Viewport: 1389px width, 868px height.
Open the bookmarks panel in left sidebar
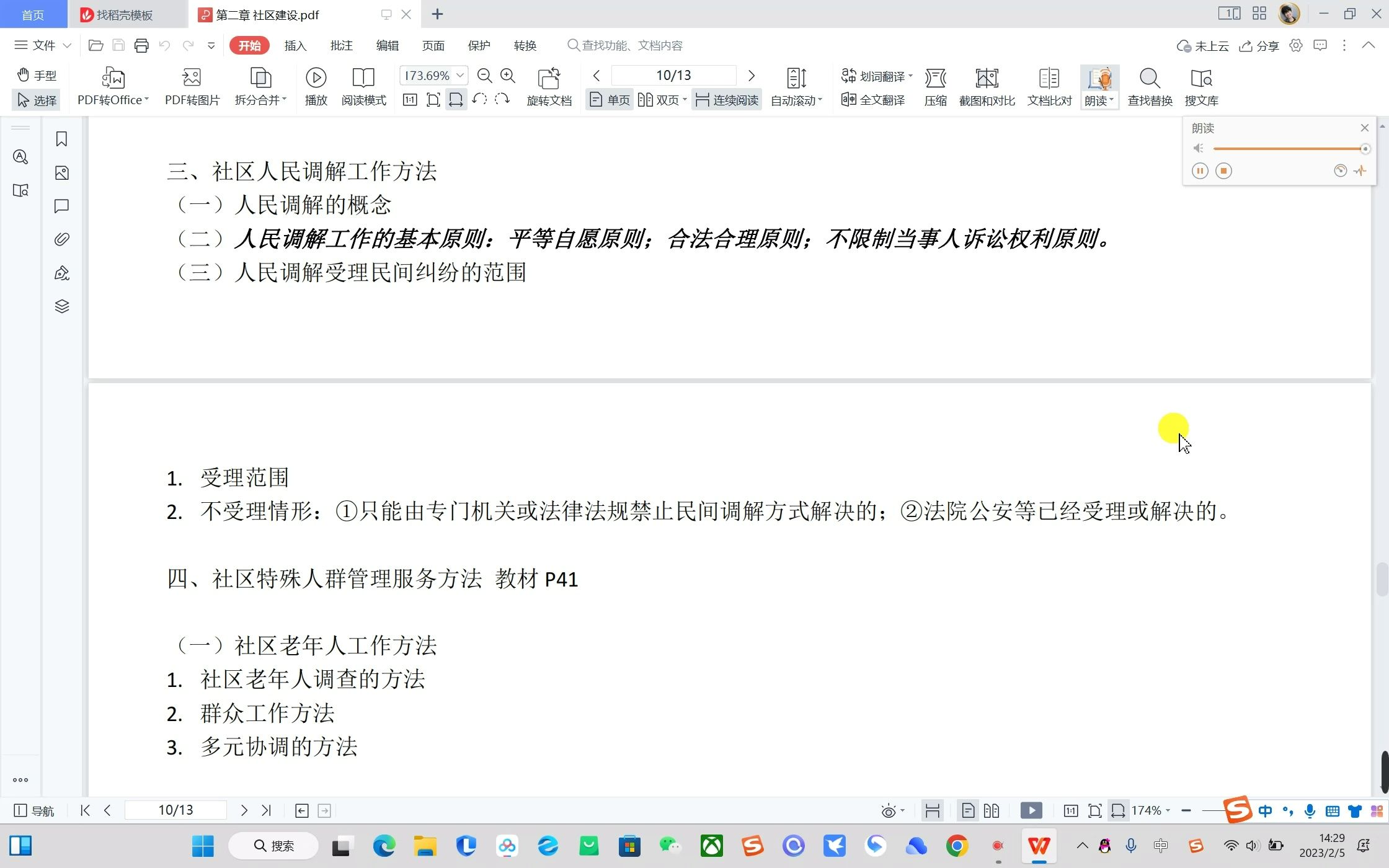[61, 139]
